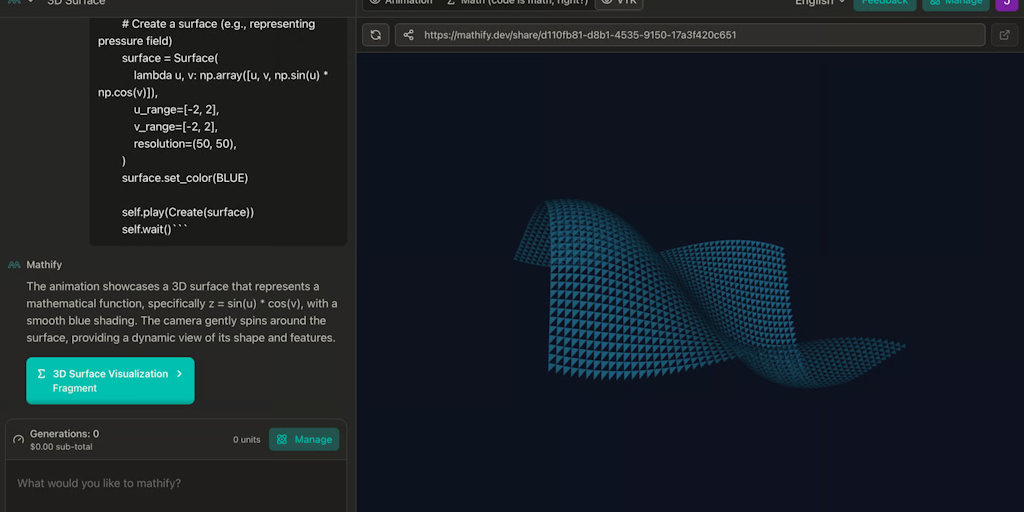The width and height of the screenshot is (1024, 512).
Task: Open the English language dropdown
Action: [x=820, y=2]
